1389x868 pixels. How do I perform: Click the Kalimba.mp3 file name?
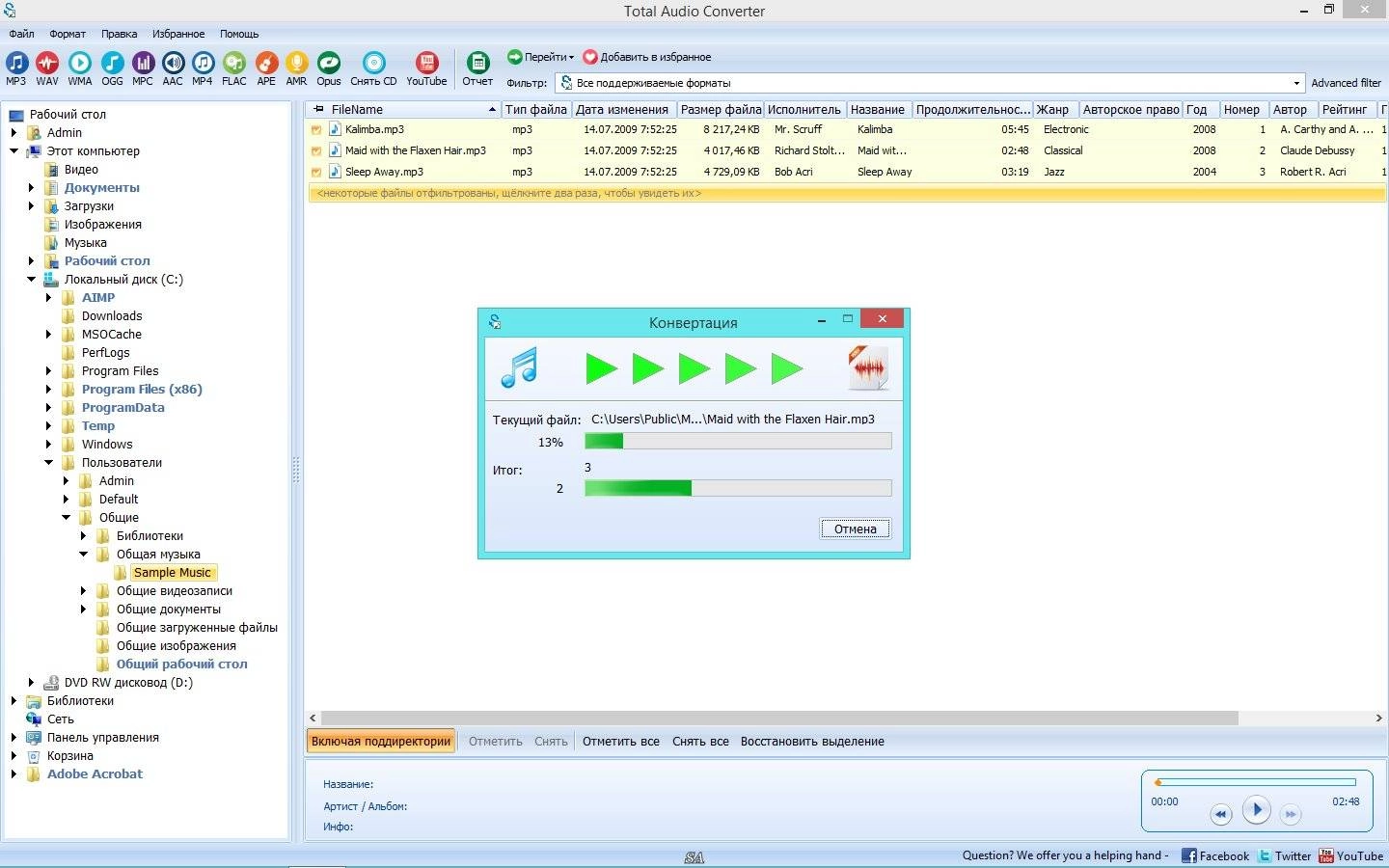(x=374, y=129)
